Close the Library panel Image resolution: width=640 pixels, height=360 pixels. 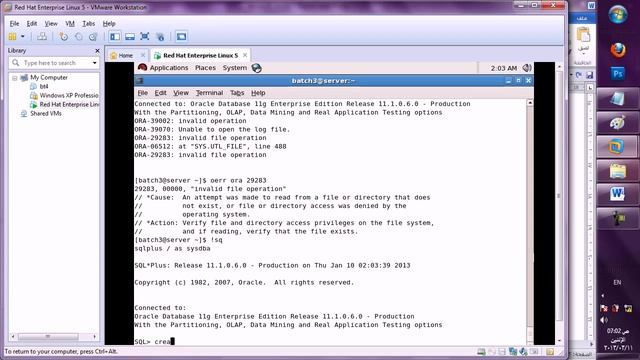point(97,51)
